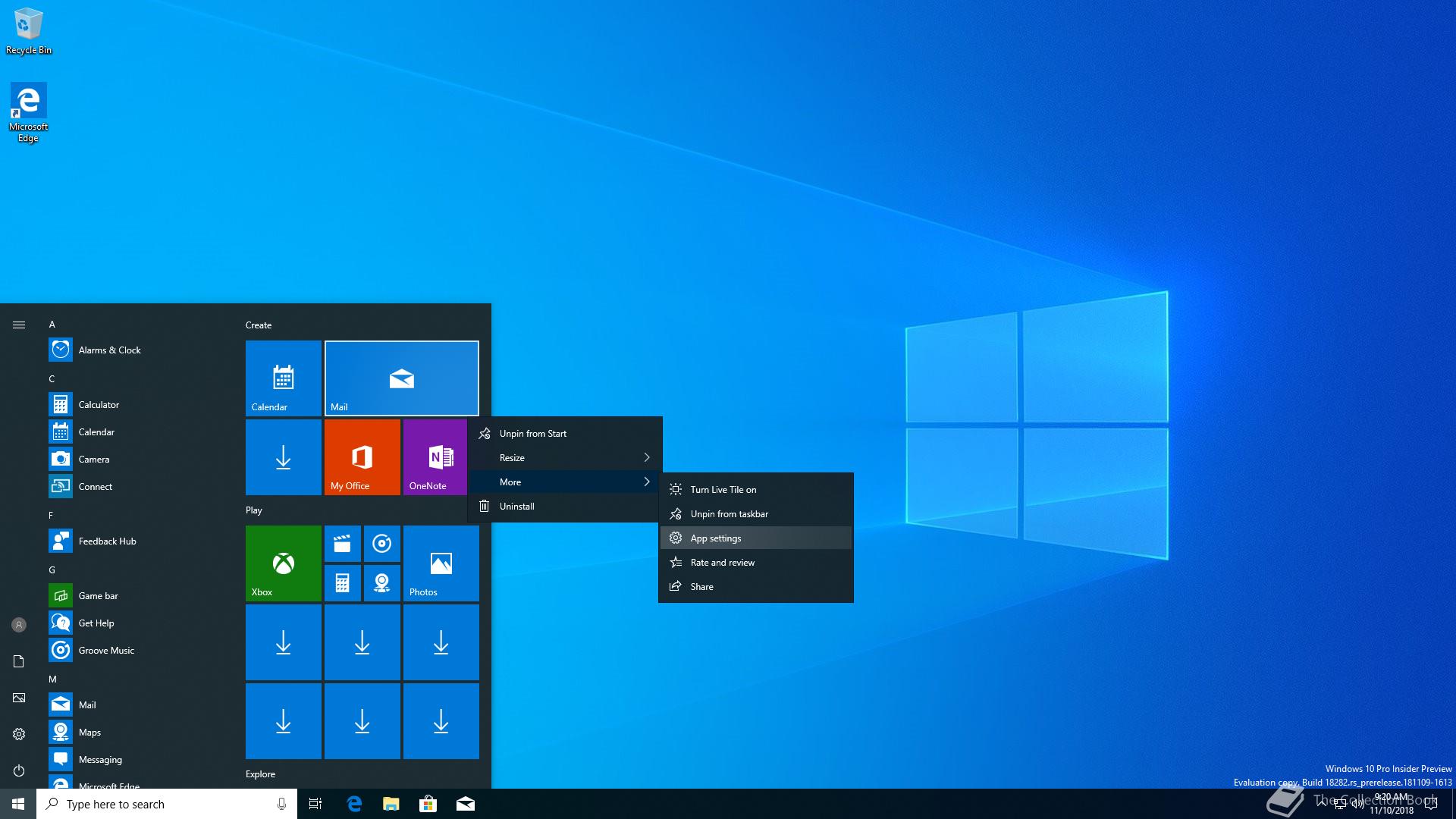Open the Calculator small tile
The height and width of the screenshot is (819, 1456).
point(343,583)
